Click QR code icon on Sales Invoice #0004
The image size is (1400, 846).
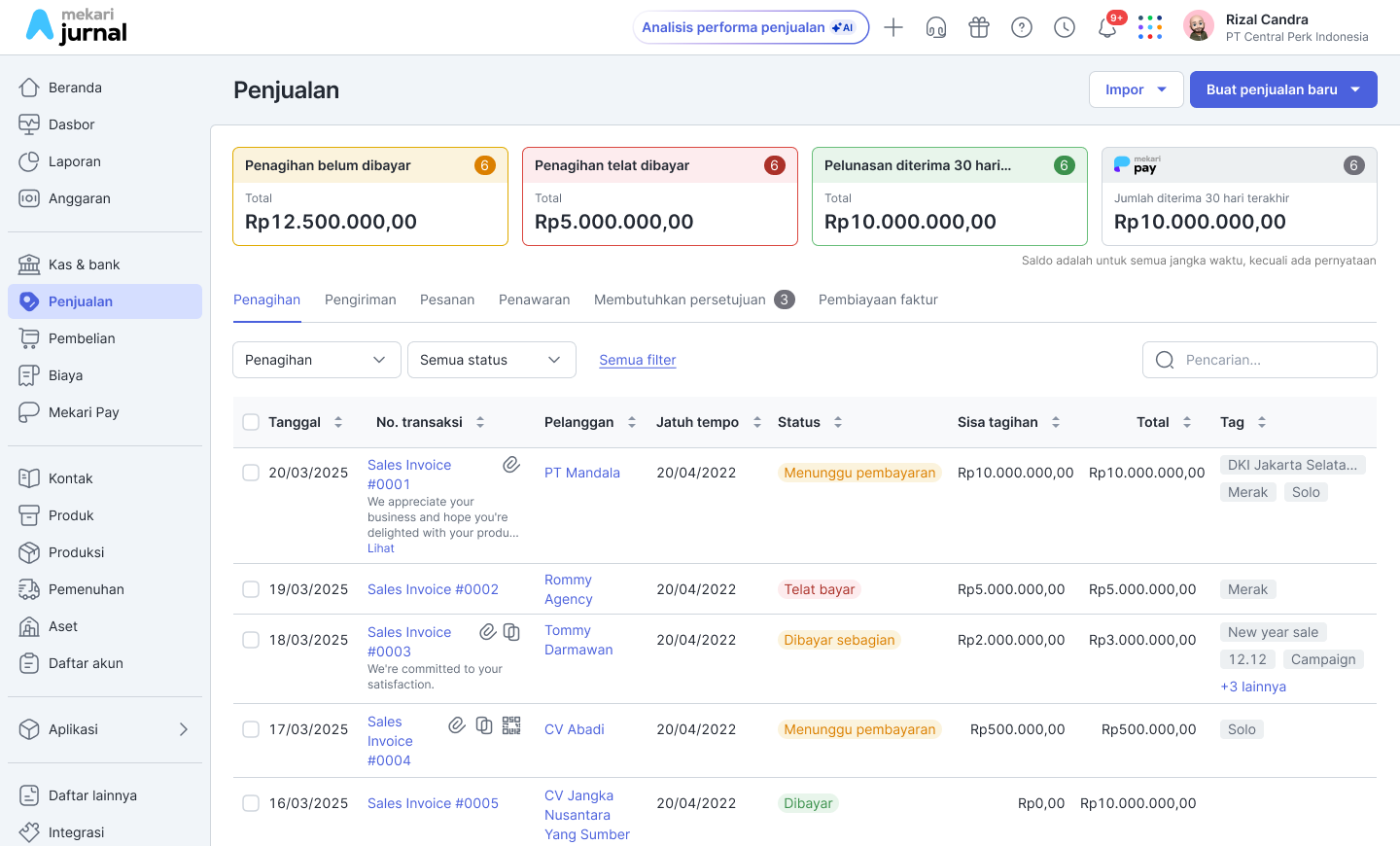click(x=511, y=725)
